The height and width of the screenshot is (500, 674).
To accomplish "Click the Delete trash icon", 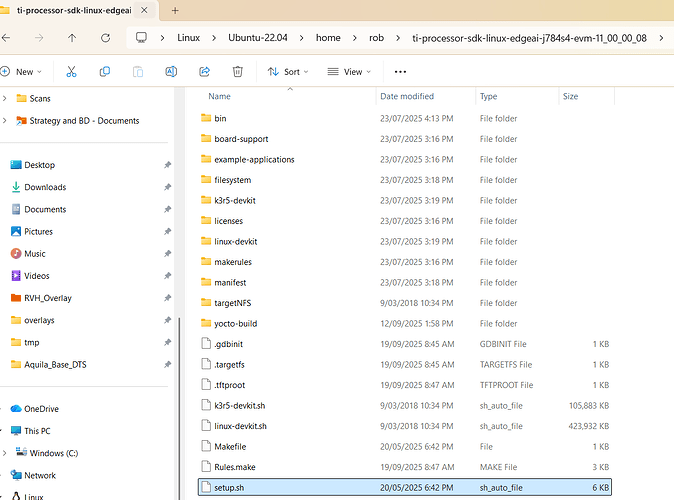I will click(x=238, y=72).
